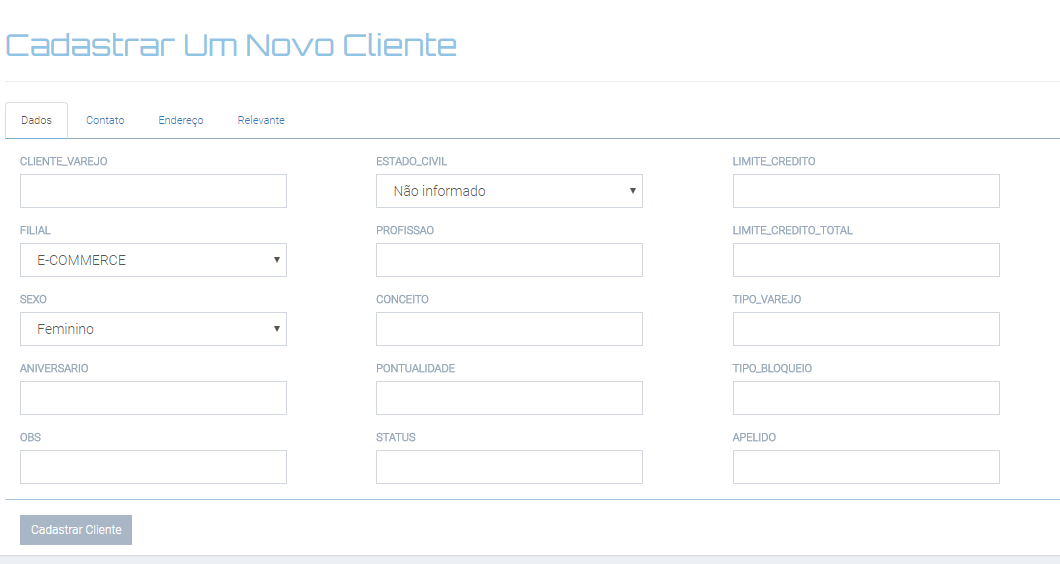This screenshot has width=1060, height=564.
Task: Click the APELIDO label
Action: [x=754, y=438]
